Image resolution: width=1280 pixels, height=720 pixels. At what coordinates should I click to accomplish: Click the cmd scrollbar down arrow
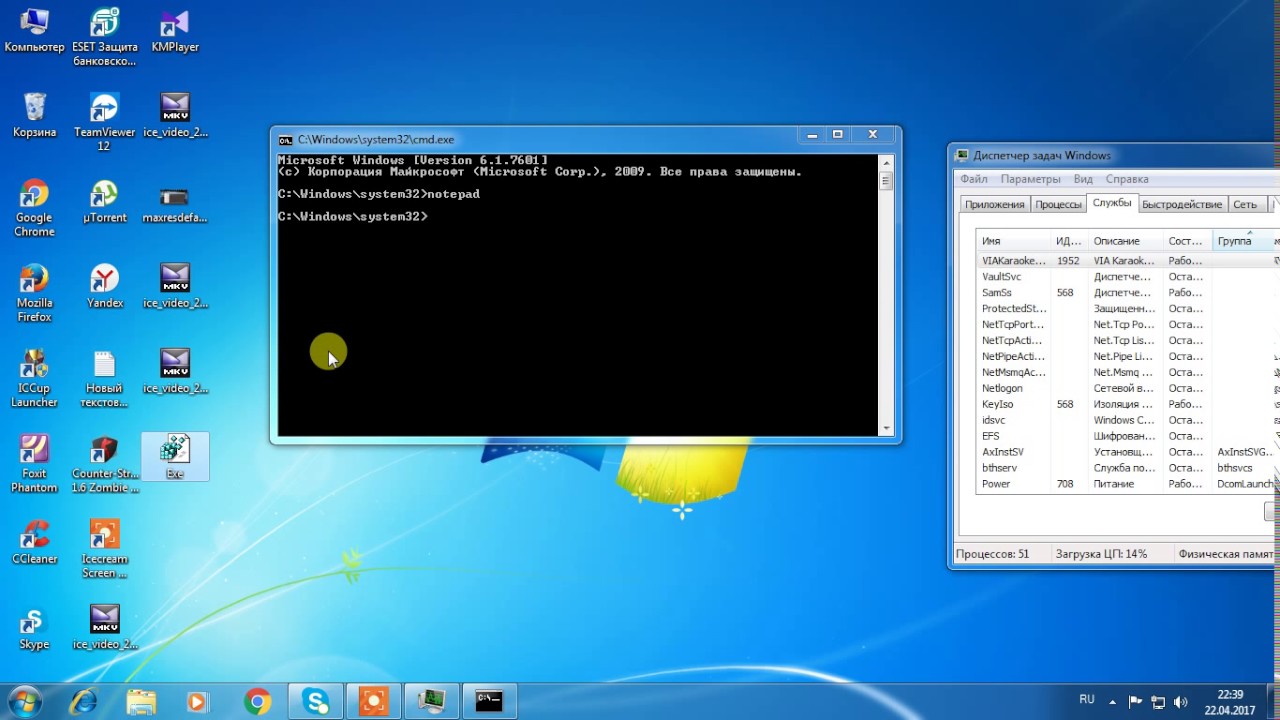pos(885,428)
